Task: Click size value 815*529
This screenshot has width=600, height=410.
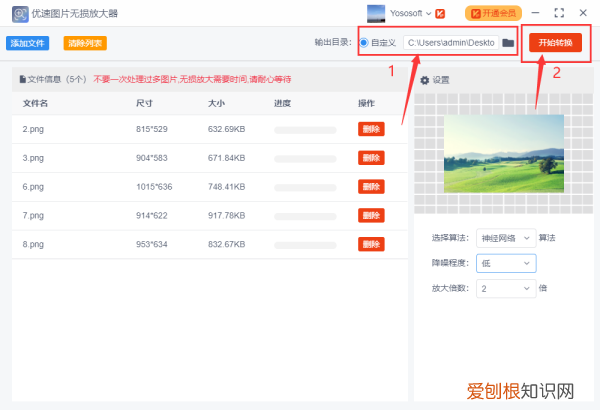Action: coord(152,129)
